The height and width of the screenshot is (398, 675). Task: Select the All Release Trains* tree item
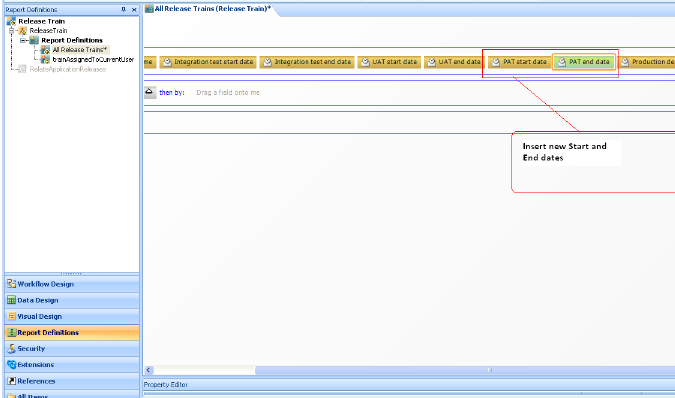point(80,50)
